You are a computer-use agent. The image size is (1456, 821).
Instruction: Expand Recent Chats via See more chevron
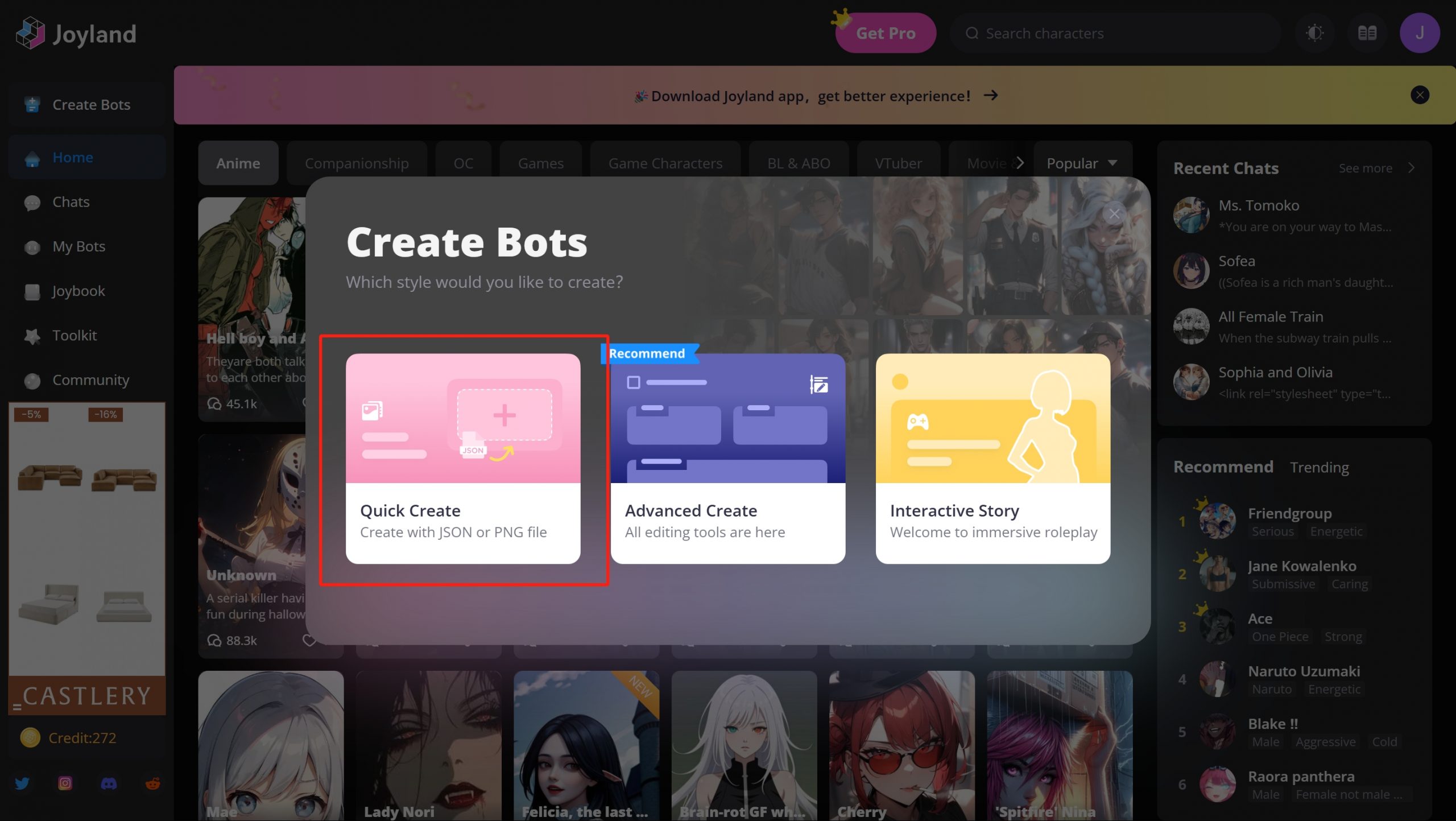tap(1412, 168)
